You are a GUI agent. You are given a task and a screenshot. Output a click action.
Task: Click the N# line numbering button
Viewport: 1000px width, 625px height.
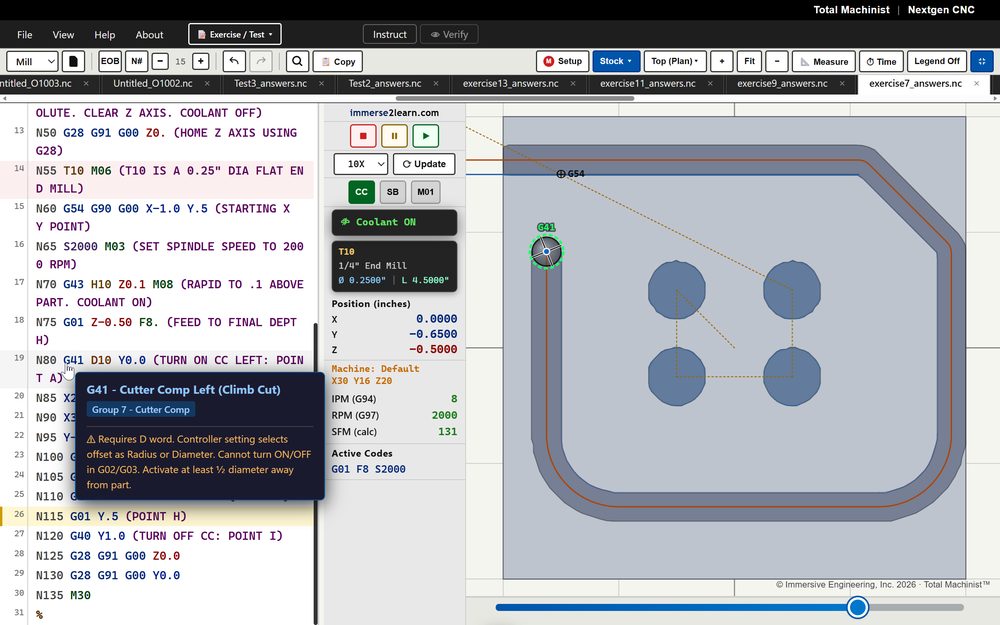coord(136,61)
